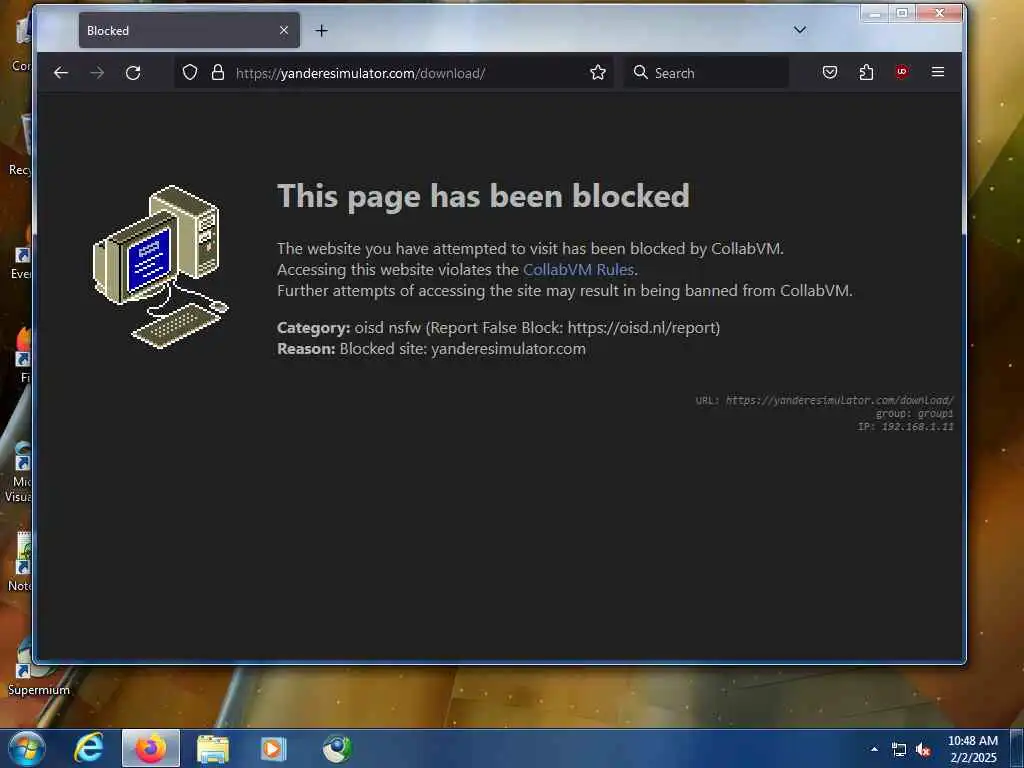Maximize the Firefox window
Image resolution: width=1024 pixels, height=768 pixels.
pos(902,13)
